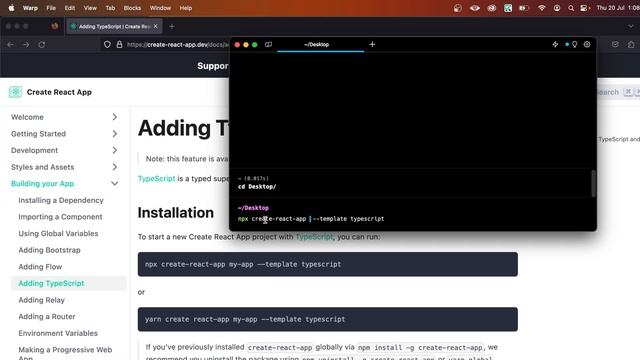The height and width of the screenshot is (360, 640).
Task: List all browser tabs dropdown arrow
Action: click(631, 27)
